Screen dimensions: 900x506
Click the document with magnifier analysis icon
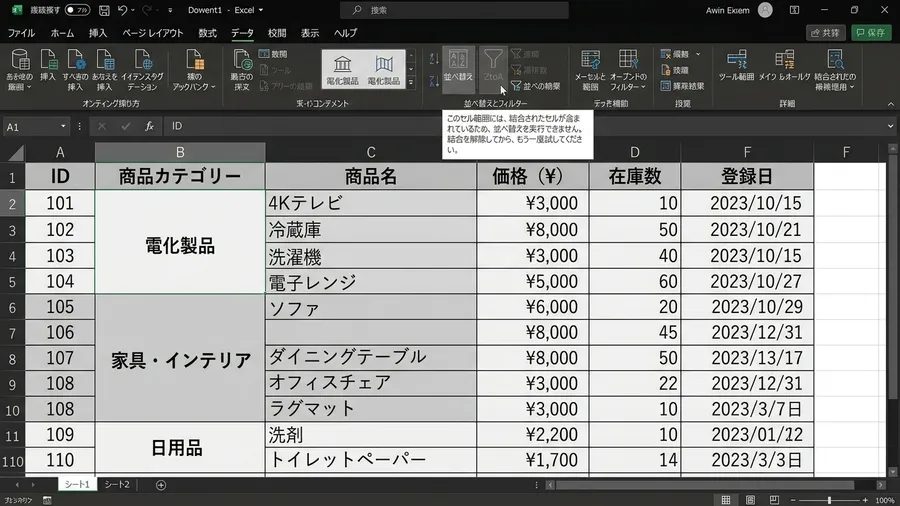(835, 60)
